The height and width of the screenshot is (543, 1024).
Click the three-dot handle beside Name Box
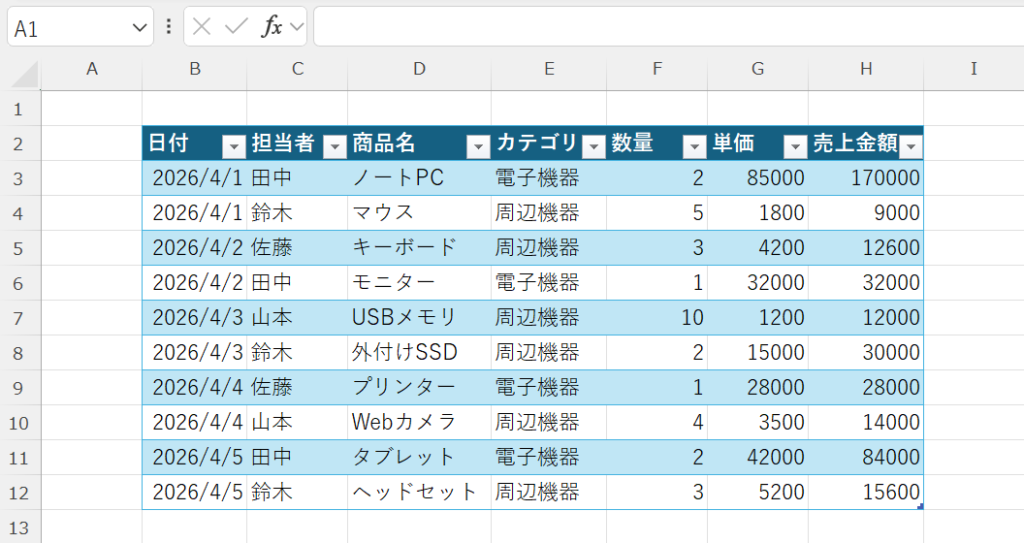point(168,27)
